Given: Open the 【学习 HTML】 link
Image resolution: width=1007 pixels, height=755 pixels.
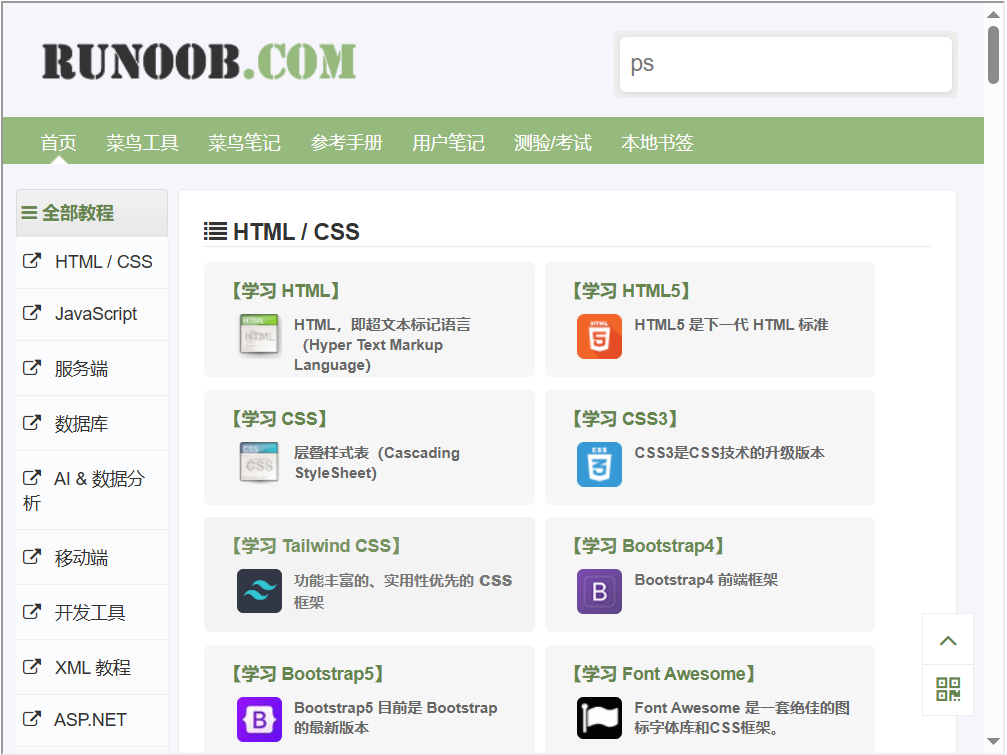Looking at the screenshot, I should 286,291.
